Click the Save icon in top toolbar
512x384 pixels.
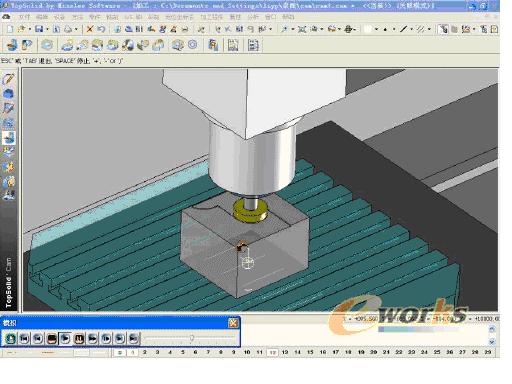coord(39,29)
